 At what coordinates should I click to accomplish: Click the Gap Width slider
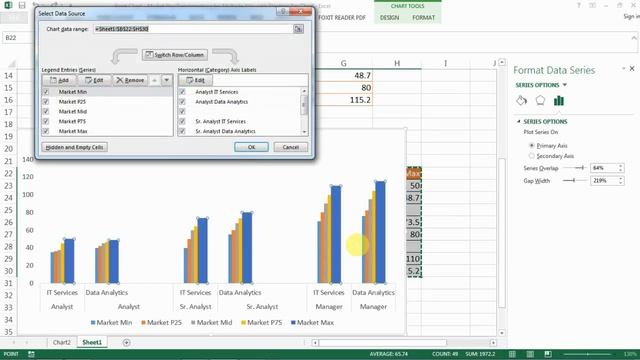pyautogui.click(x=575, y=180)
